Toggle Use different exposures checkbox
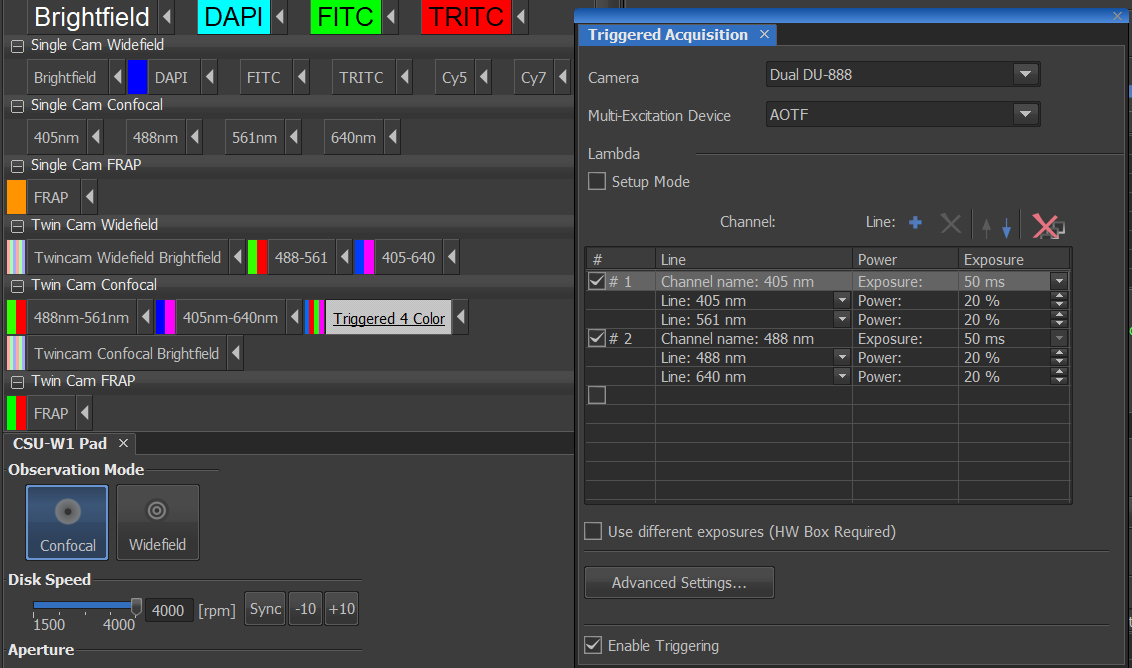 [593, 532]
